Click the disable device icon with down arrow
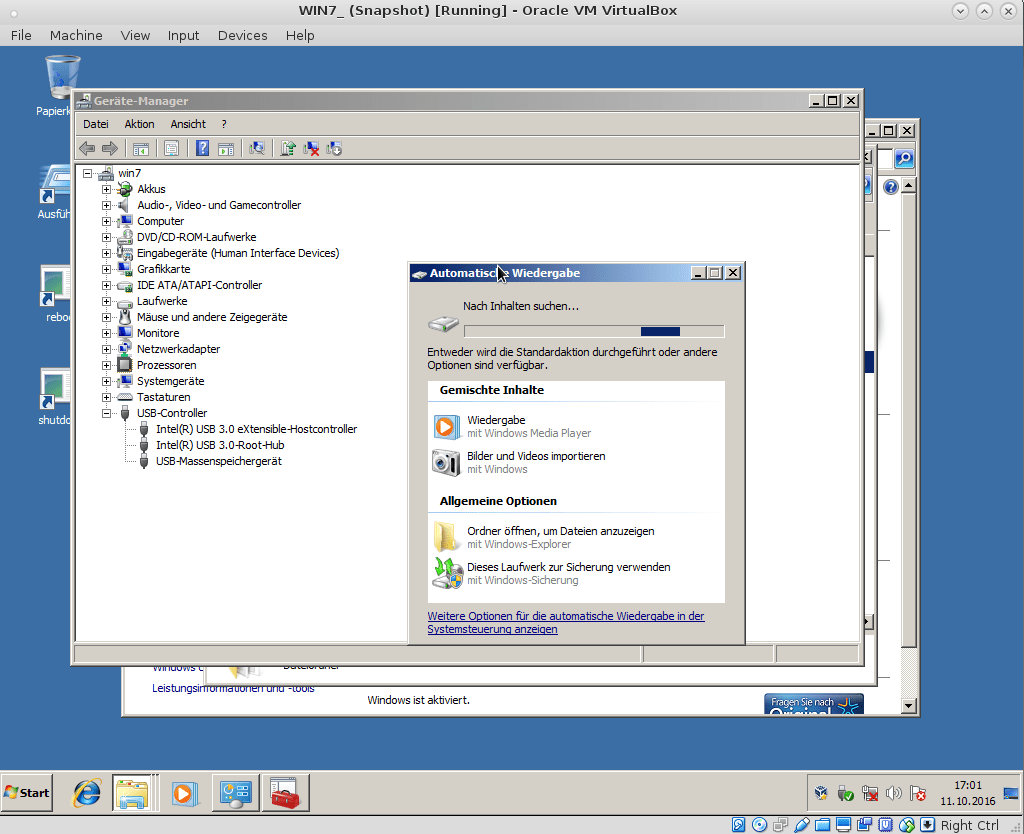This screenshot has height=834, width=1024. [x=334, y=149]
